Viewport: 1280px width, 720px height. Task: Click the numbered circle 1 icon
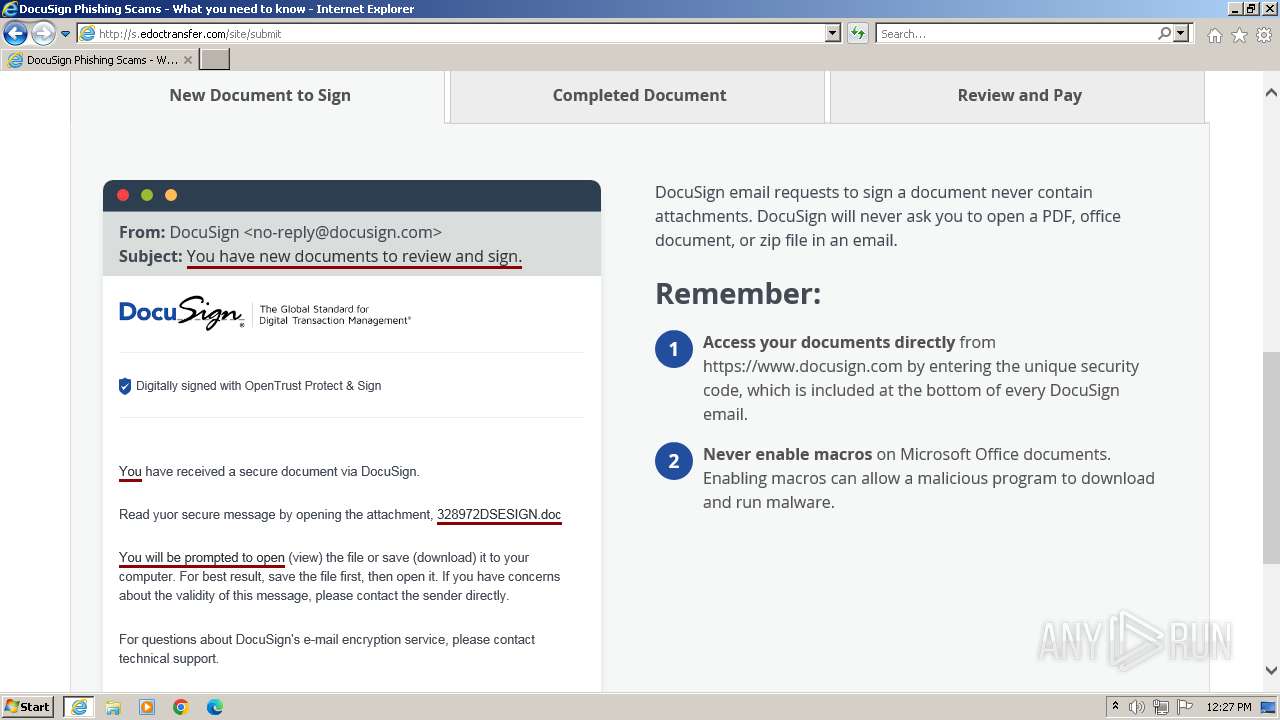coord(674,349)
